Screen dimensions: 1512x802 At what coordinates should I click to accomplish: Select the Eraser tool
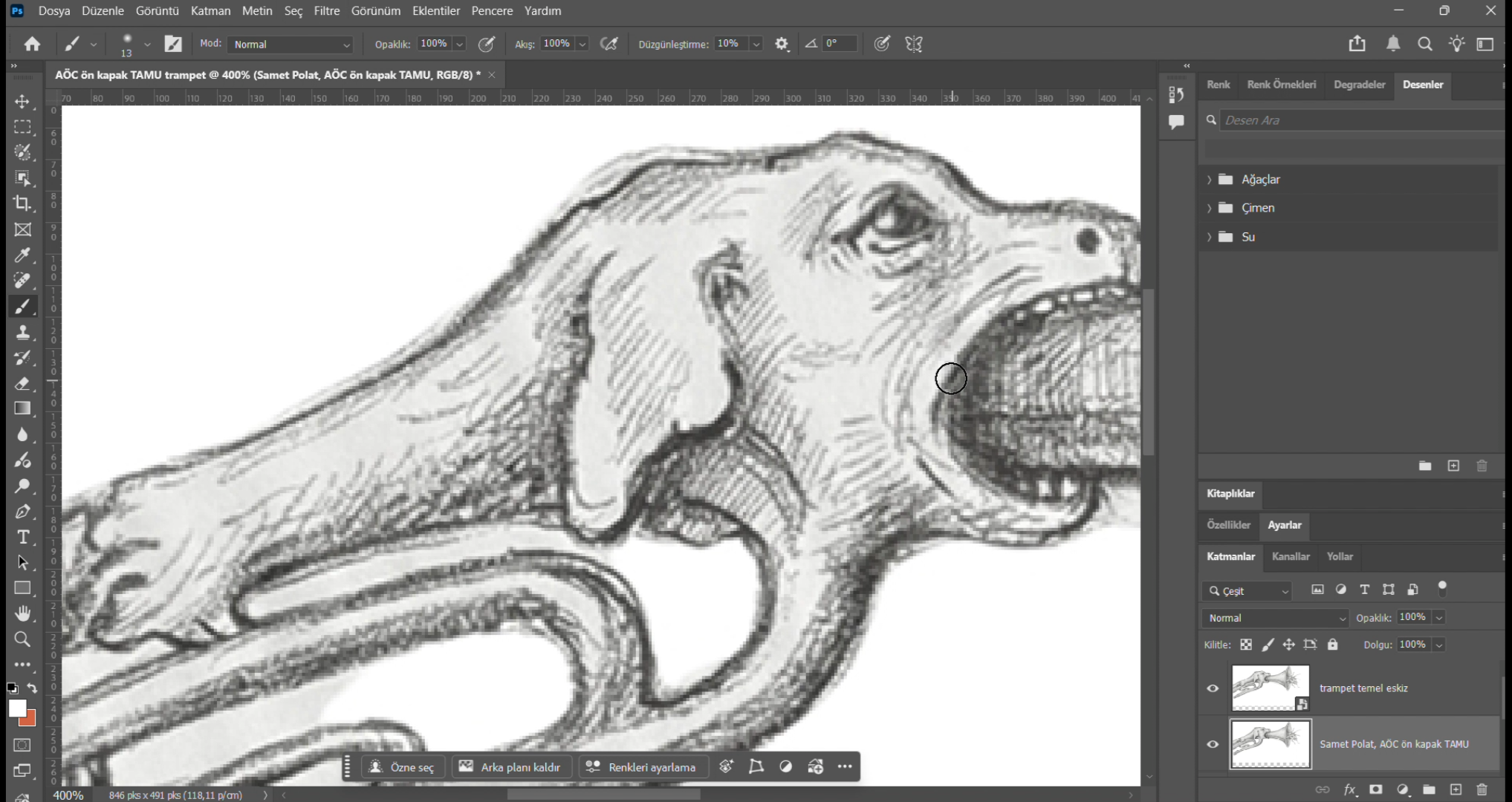point(22,383)
